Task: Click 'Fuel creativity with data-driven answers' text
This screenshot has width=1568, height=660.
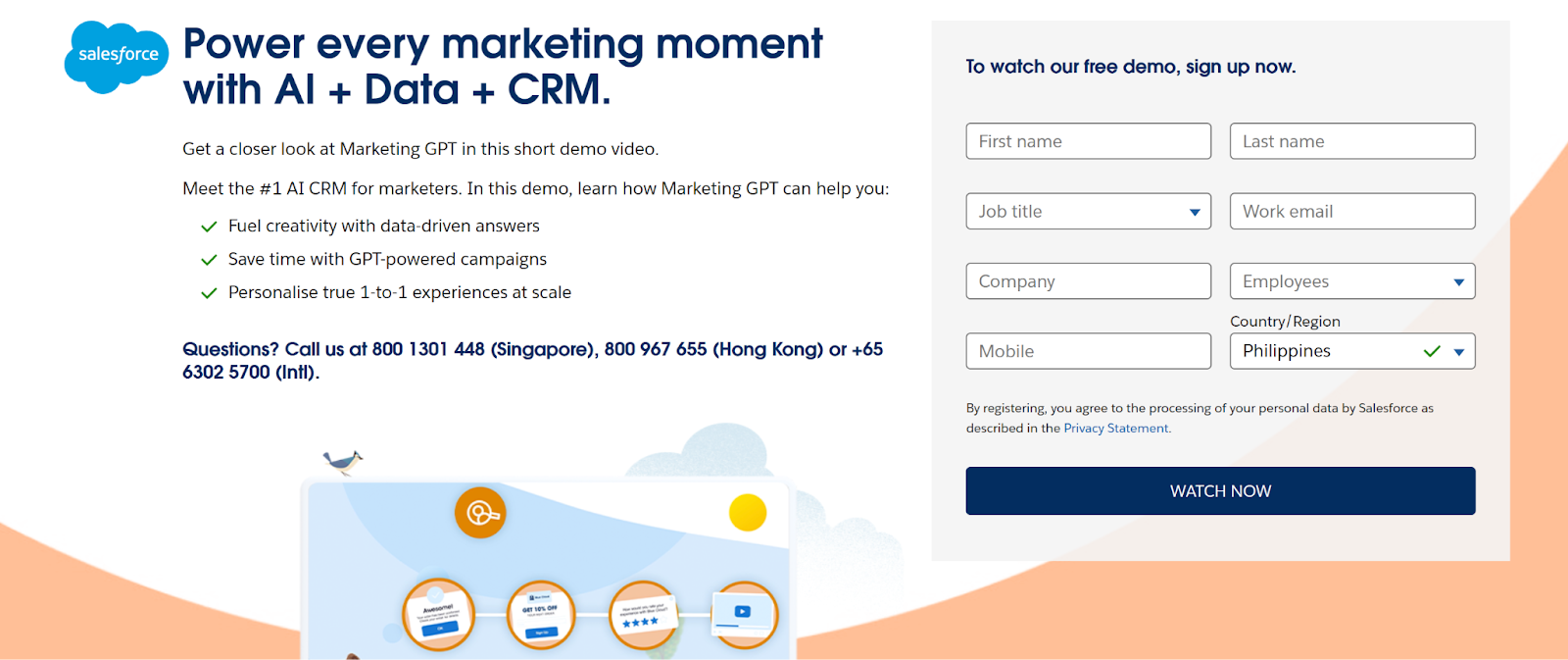Action: tap(384, 227)
